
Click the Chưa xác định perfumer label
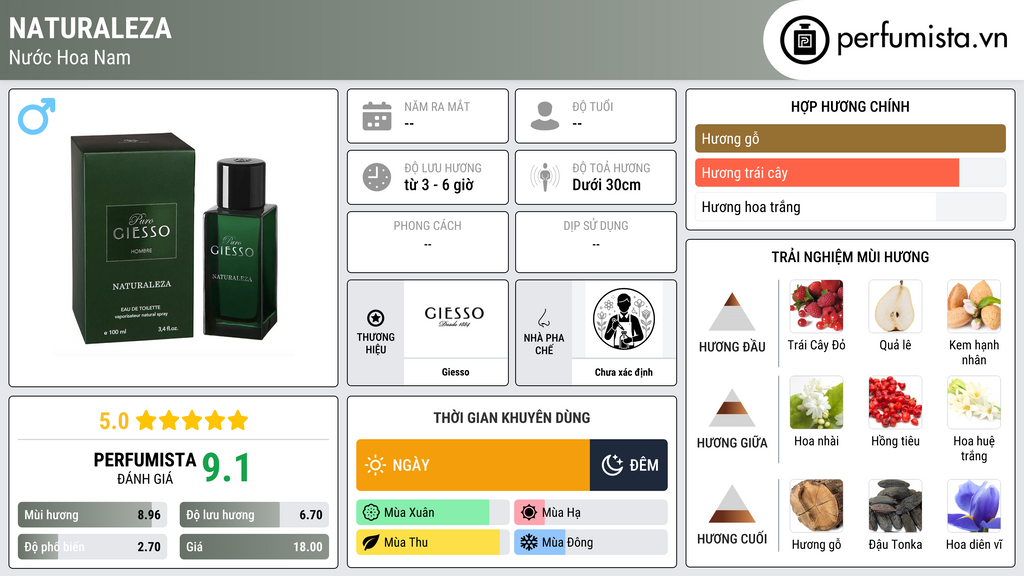[624, 372]
